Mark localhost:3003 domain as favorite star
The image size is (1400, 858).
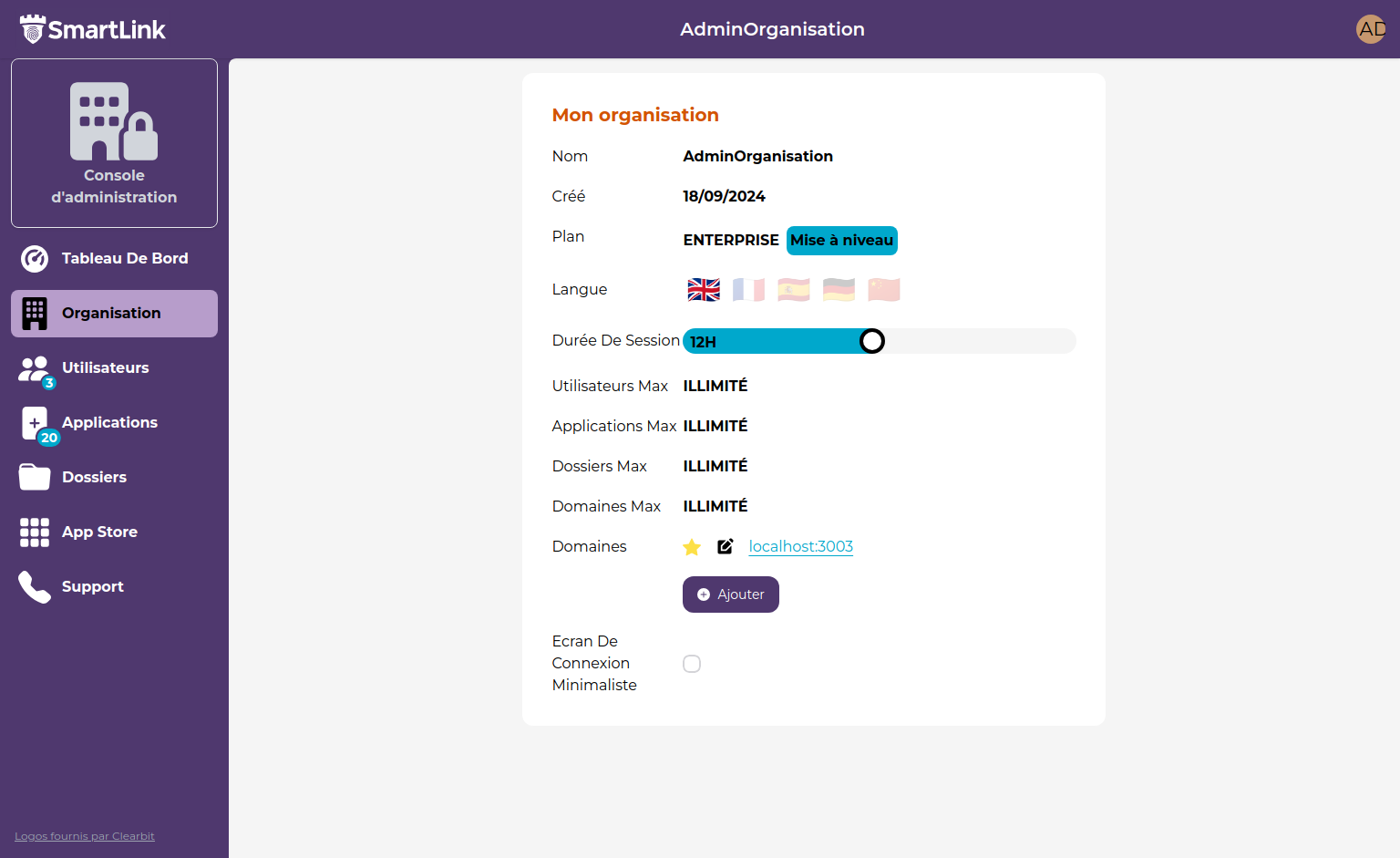click(692, 546)
